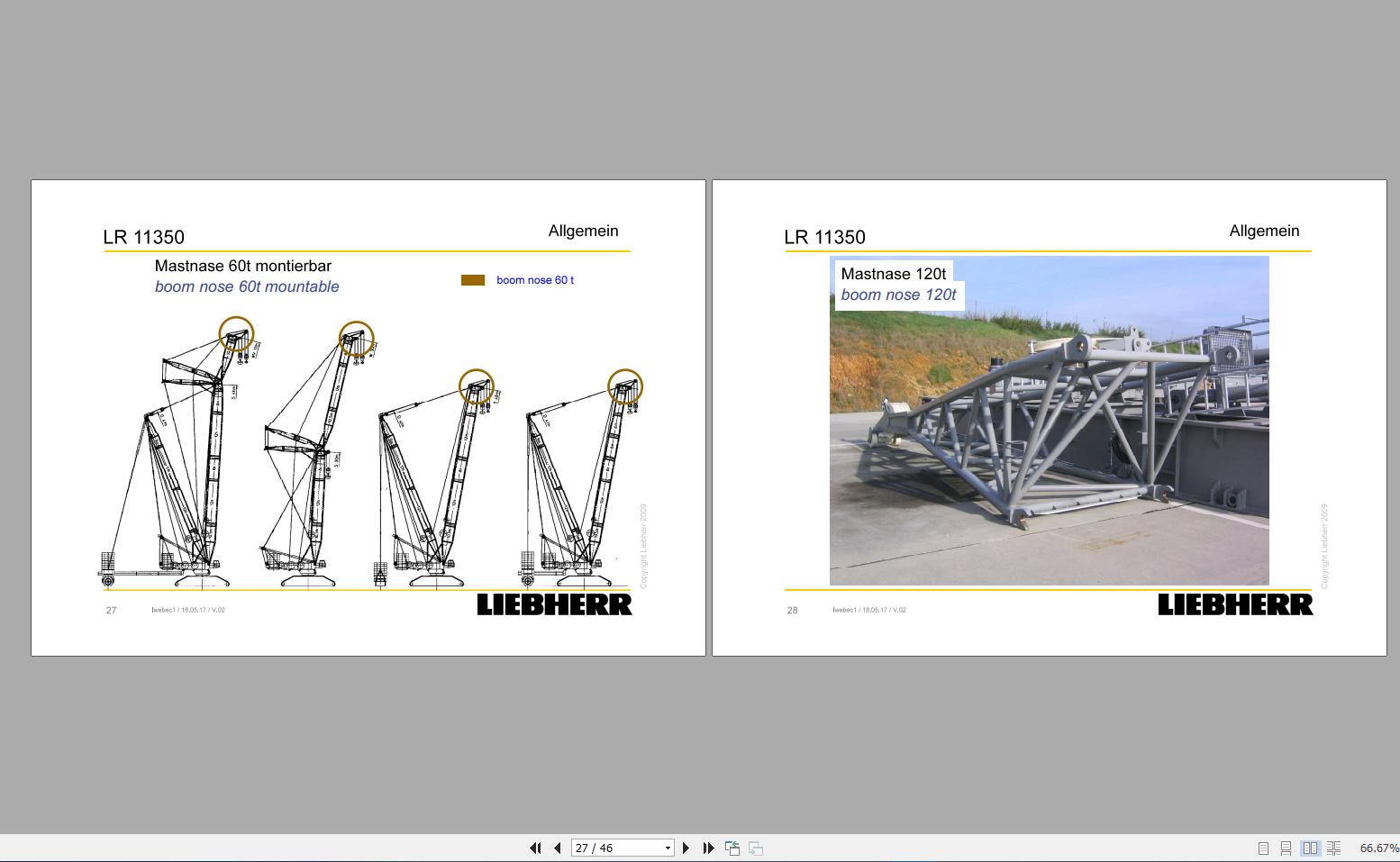
Task: Return to the previous view
Action: point(732,848)
